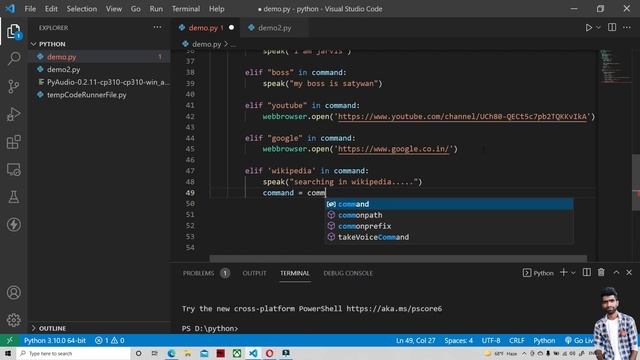Screen dimensions: 640x360
Task: Switch to the OUTPUT panel tab
Action: [254, 273]
